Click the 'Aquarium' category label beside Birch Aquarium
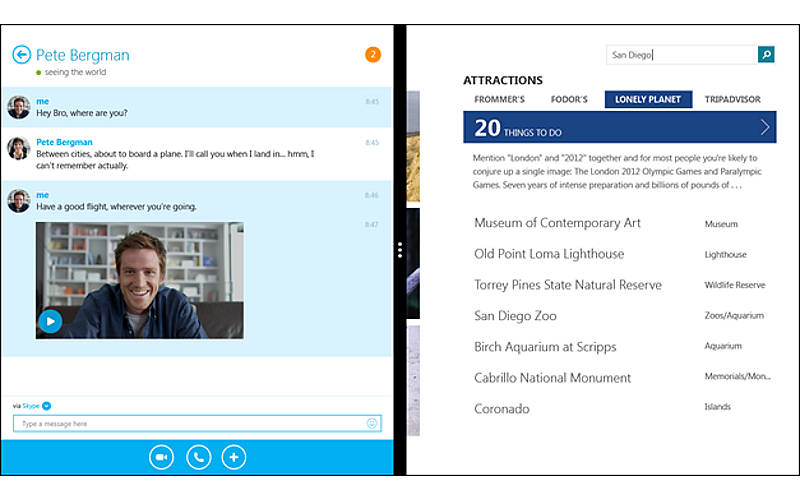800x500 pixels. tap(723, 345)
